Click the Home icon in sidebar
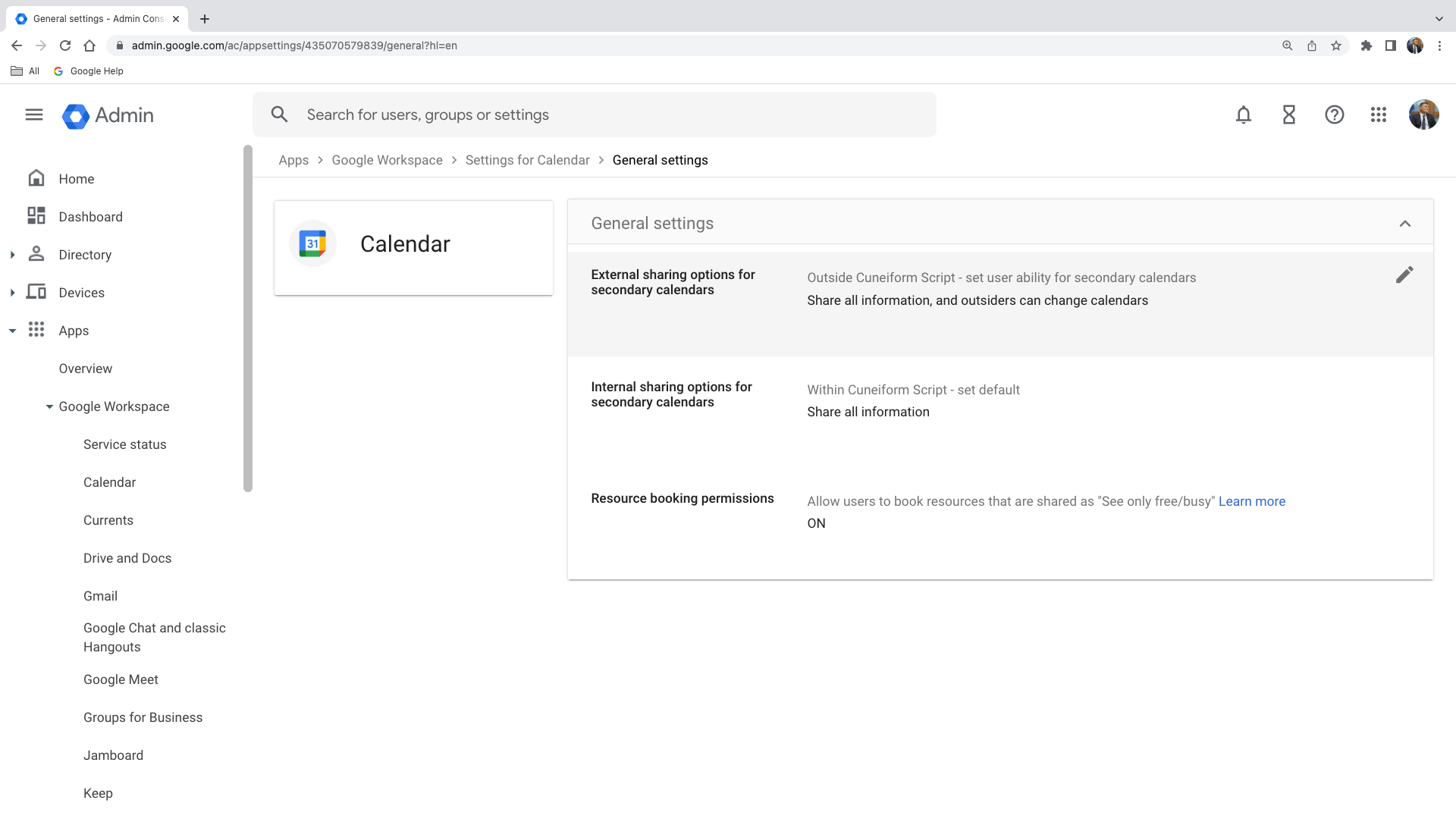Screen dimensions: 1456x819 [x=36, y=177]
